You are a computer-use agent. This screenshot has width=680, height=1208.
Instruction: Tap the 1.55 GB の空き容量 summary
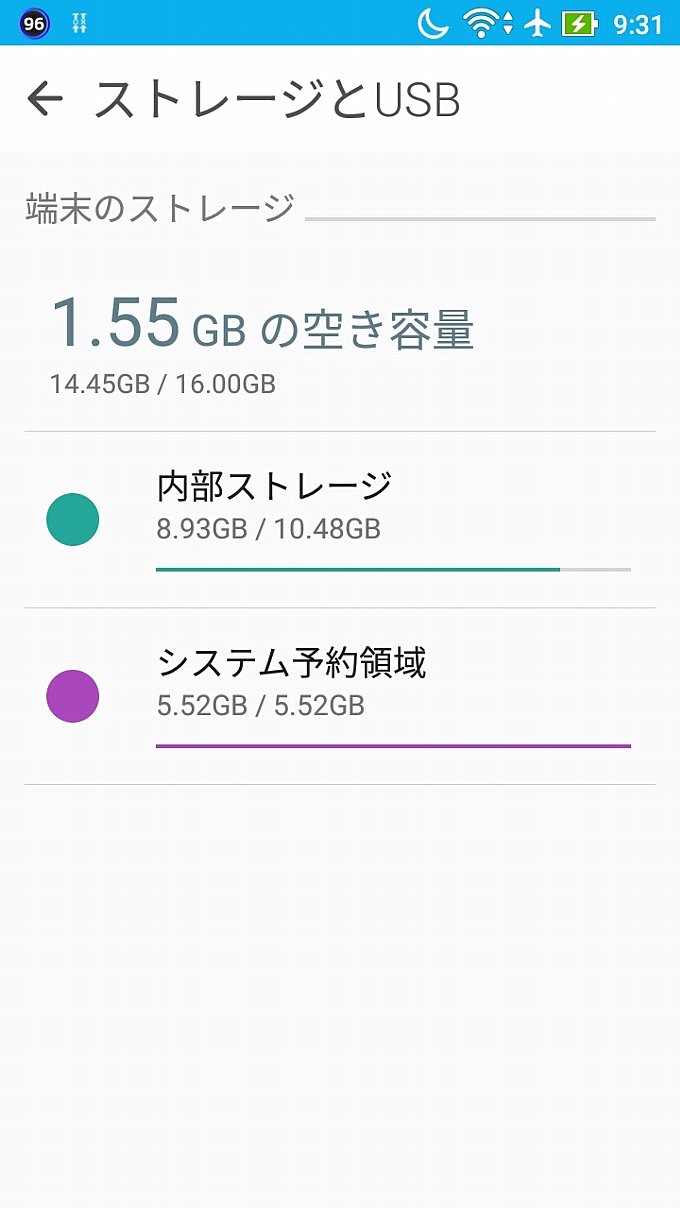coord(262,324)
